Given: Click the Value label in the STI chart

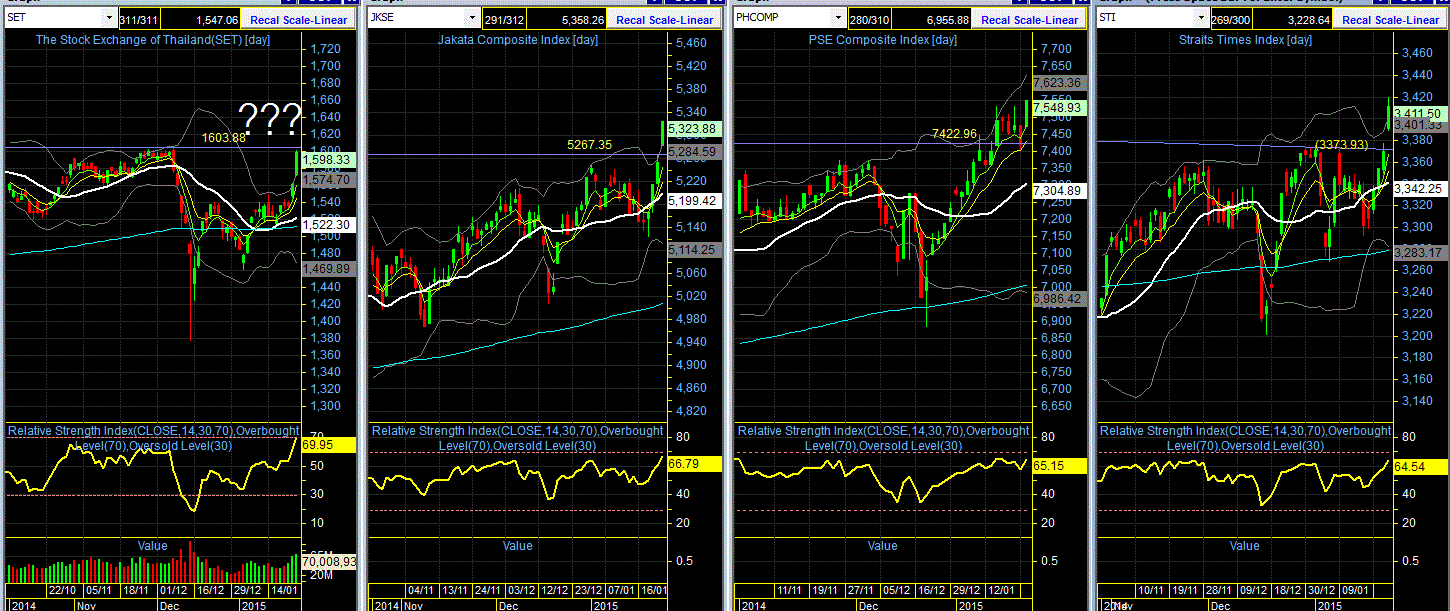Looking at the screenshot, I should pyautogui.click(x=1244, y=545).
